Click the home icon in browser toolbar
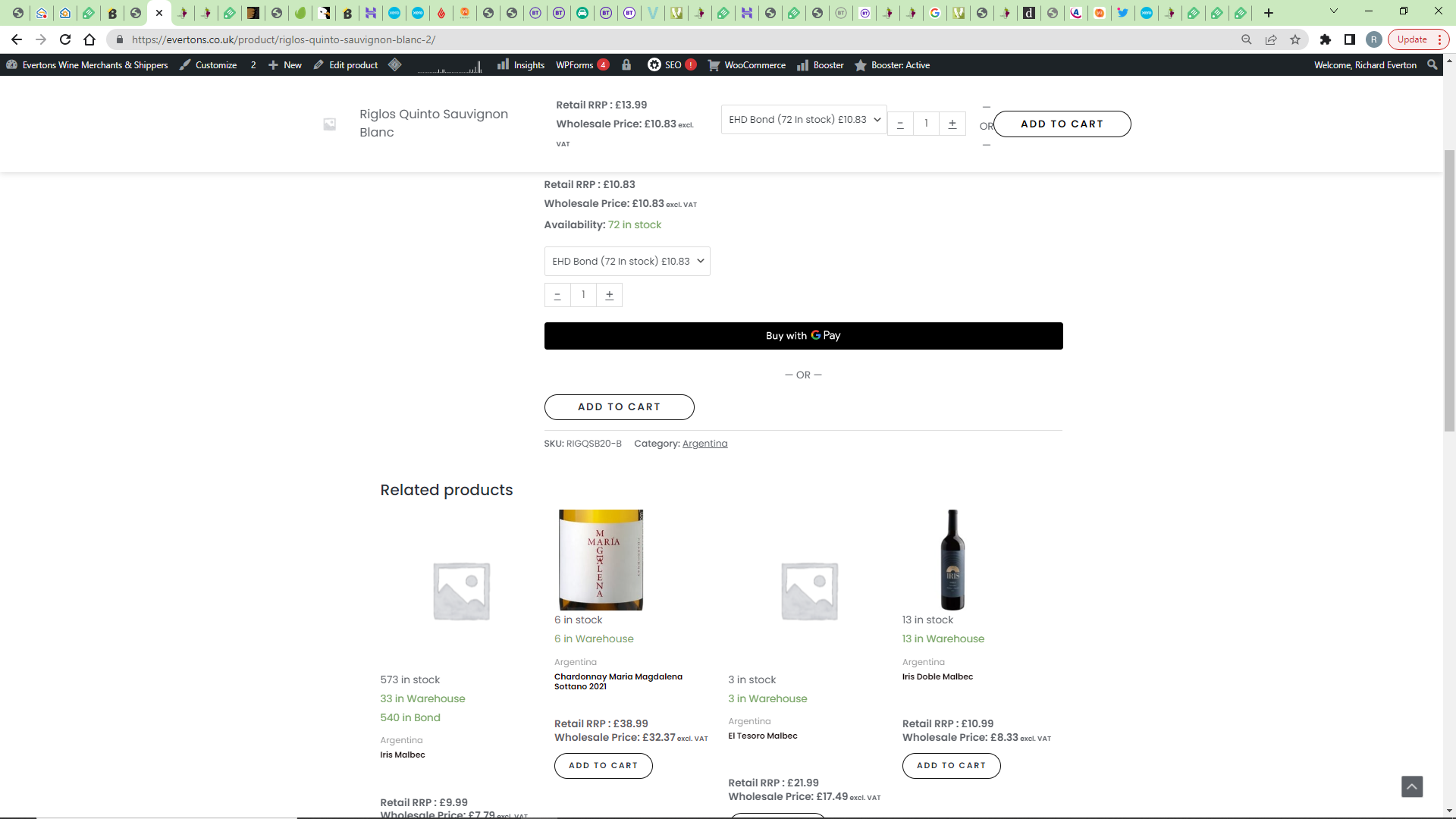This screenshot has height=819, width=1456. point(89,39)
